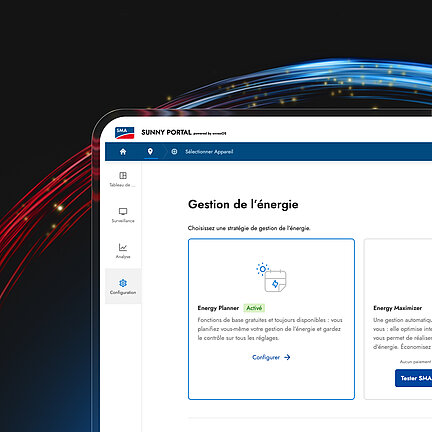
Task: Open the Surveillance monitor icon
Action: coord(123,211)
